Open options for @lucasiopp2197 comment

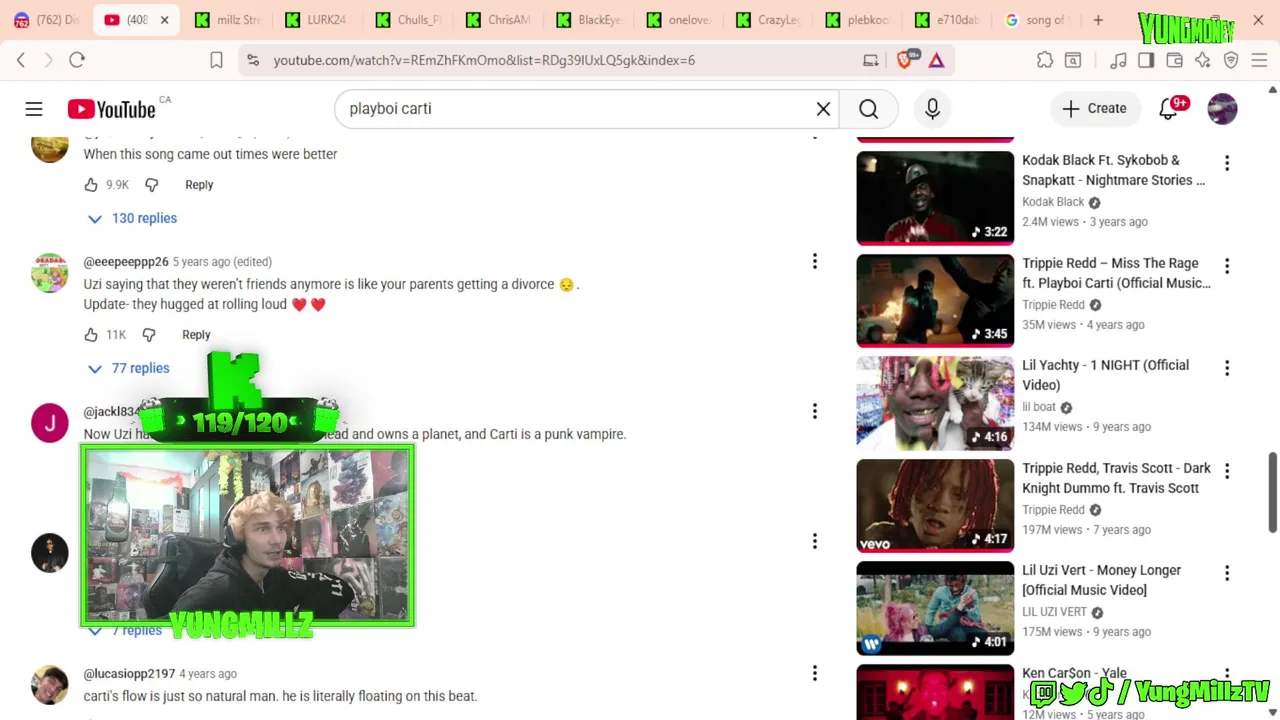(x=815, y=673)
